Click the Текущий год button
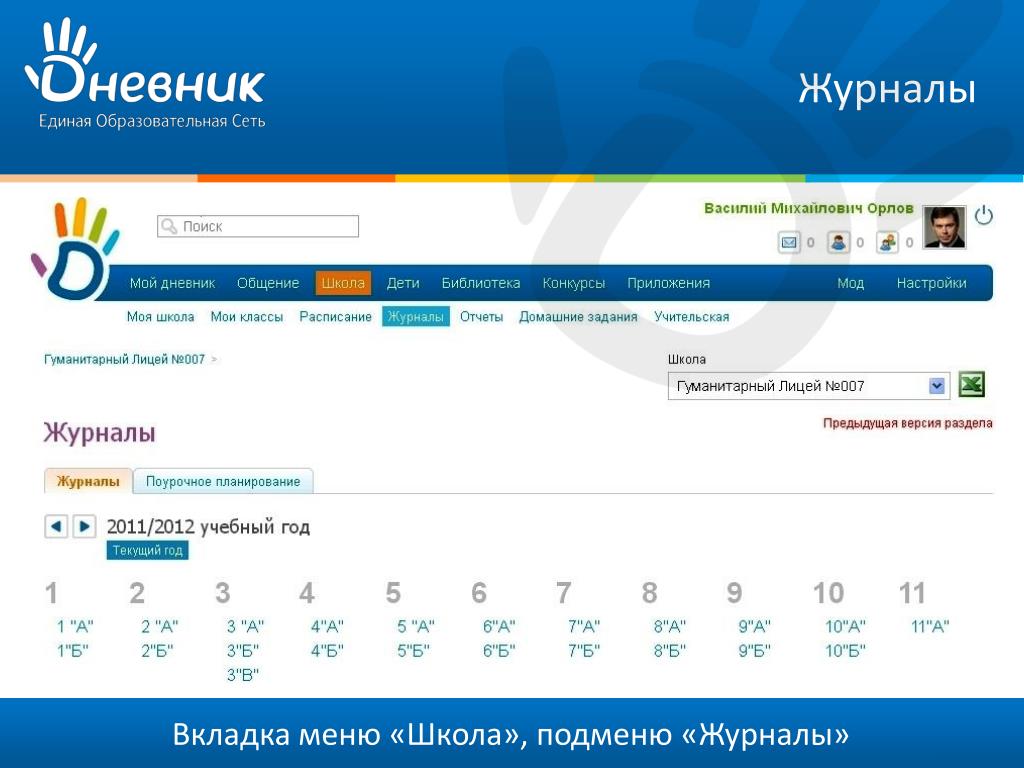 [148, 550]
